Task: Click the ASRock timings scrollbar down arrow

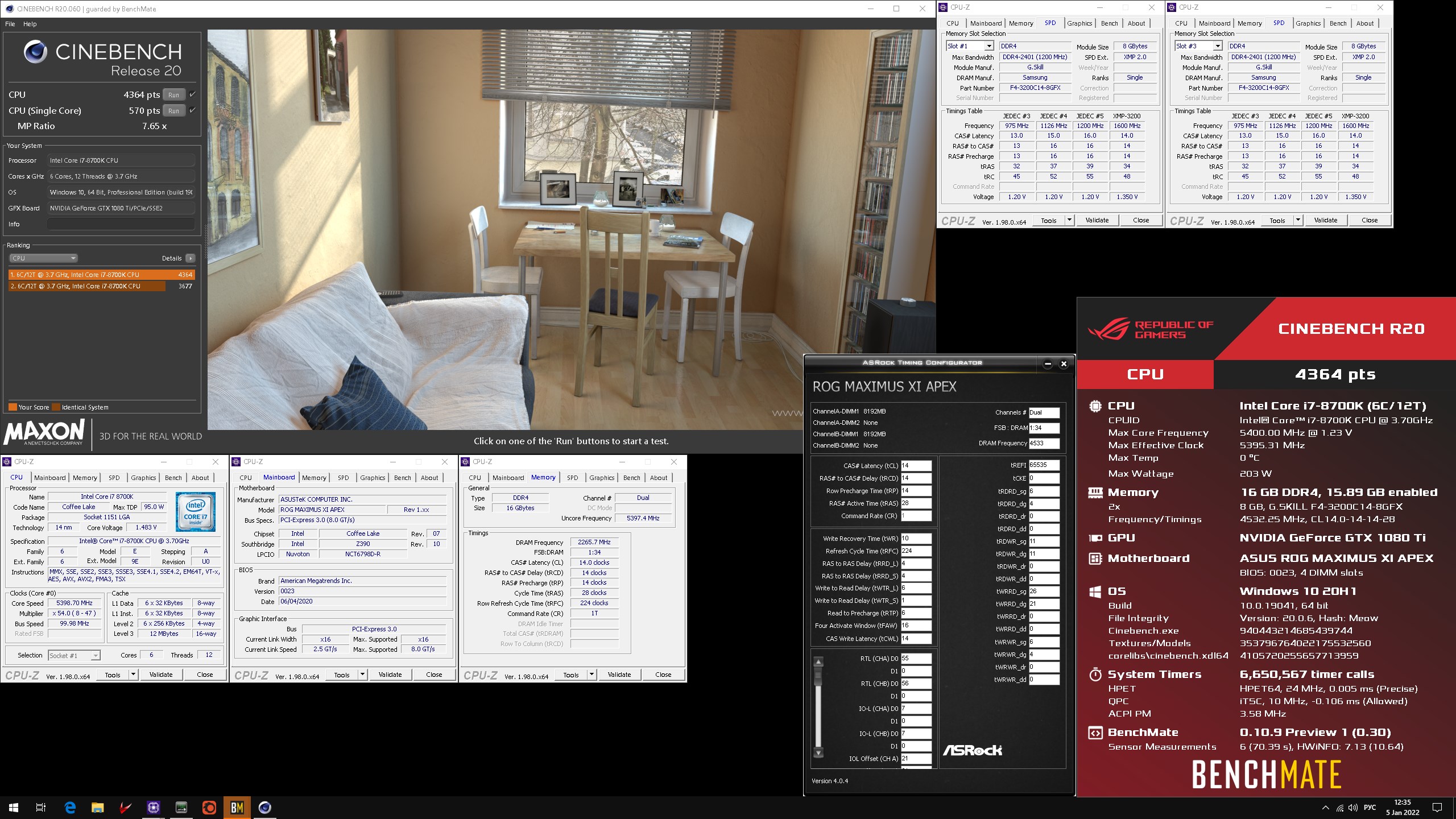Action: pyautogui.click(x=818, y=753)
